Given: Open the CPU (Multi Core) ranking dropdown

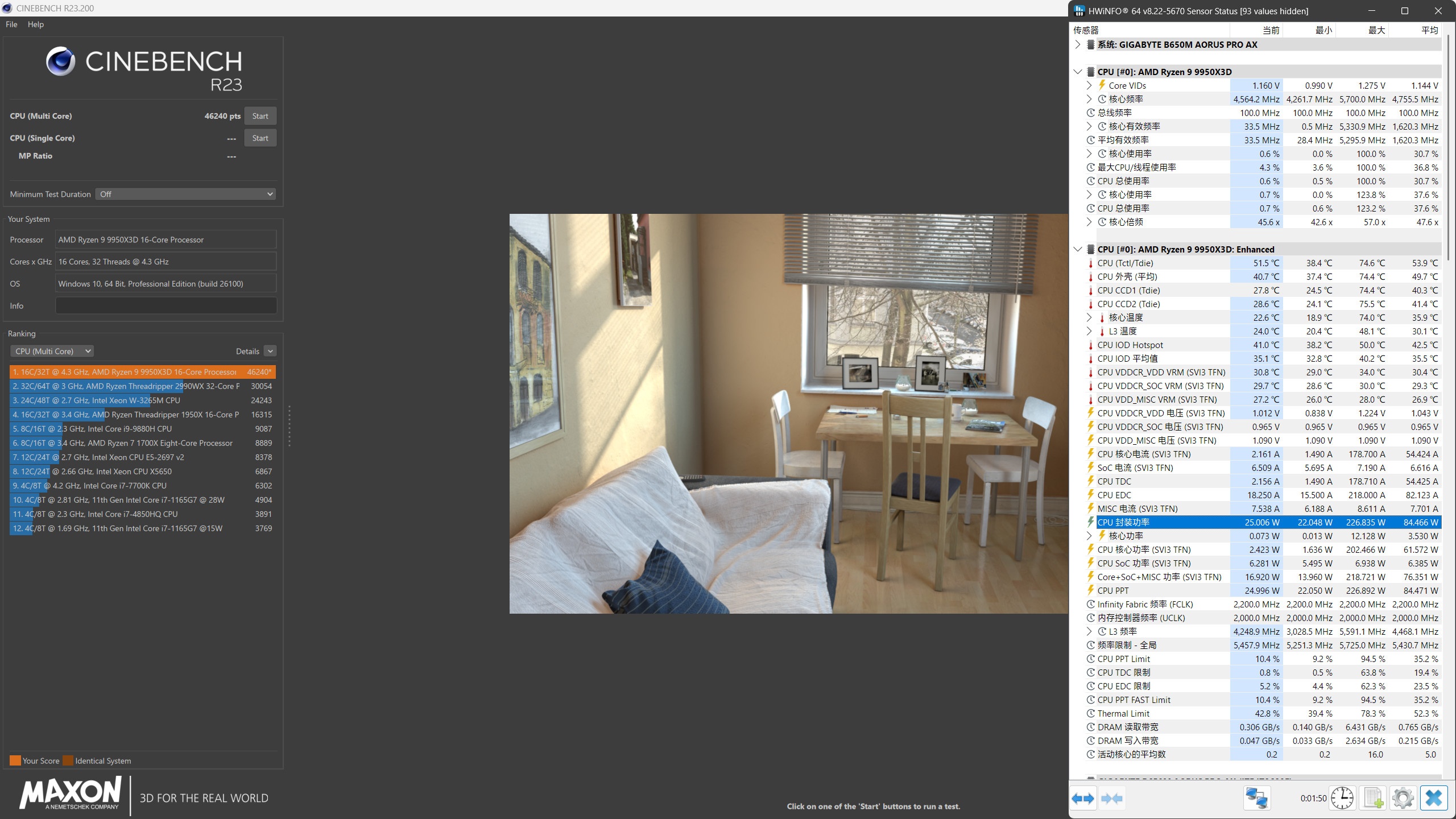Looking at the screenshot, I should coord(52,351).
